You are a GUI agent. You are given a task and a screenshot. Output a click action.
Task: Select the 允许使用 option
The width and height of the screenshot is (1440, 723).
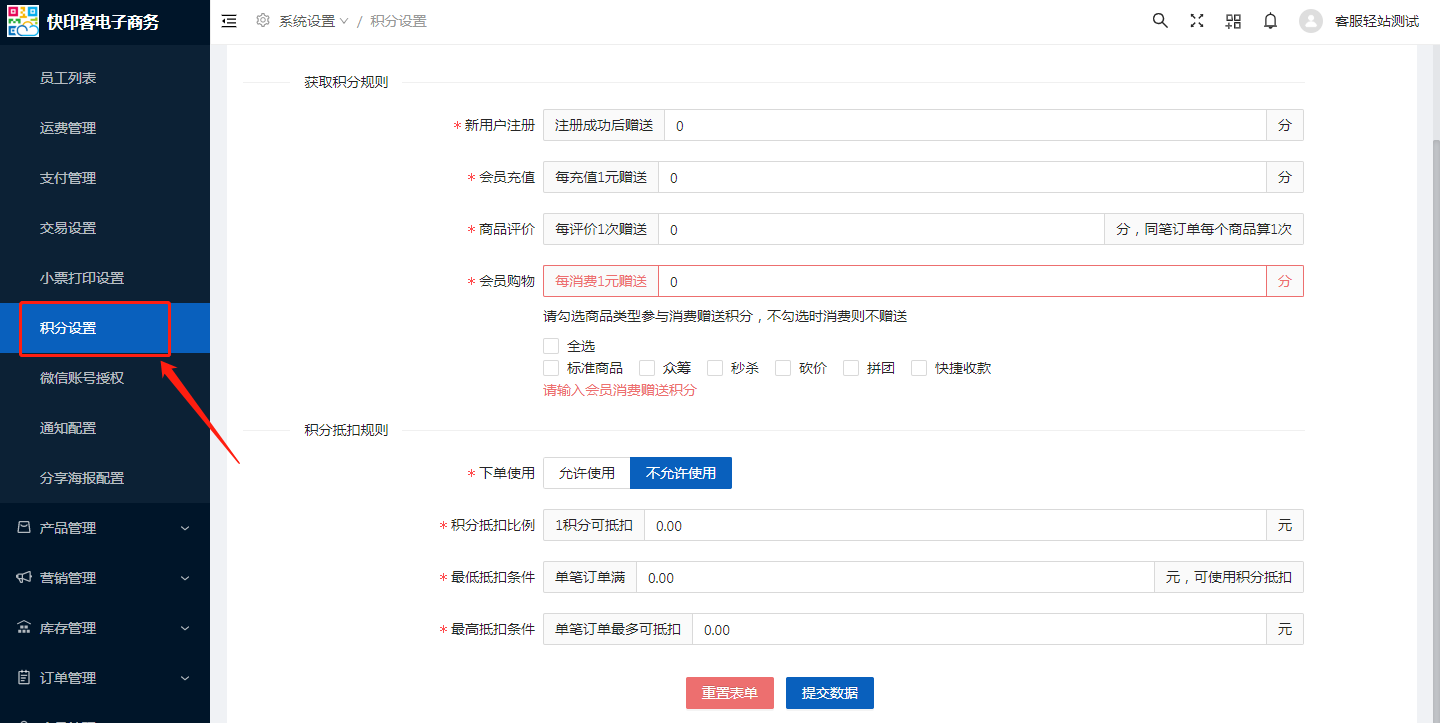click(x=587, y=473)
